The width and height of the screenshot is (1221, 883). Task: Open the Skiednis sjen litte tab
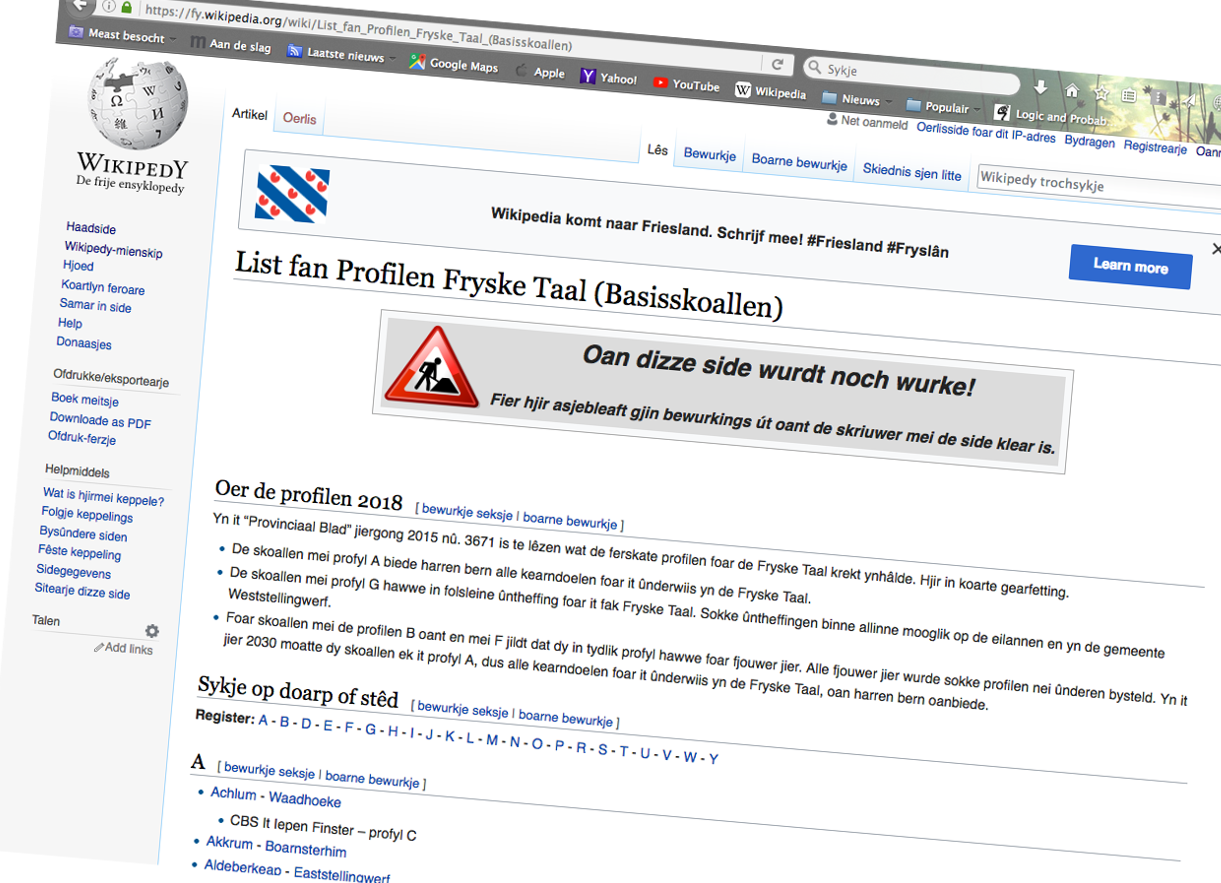(912, 172)
